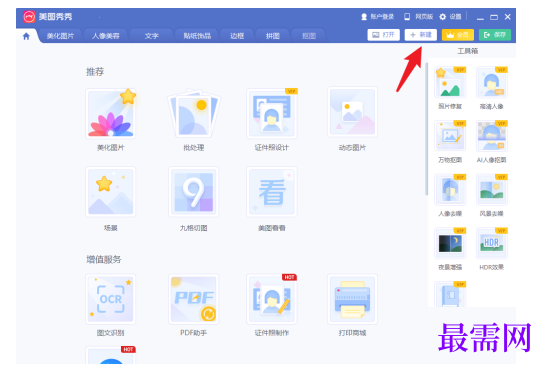
Task: Open 账户登录 account login
Action: (x=377, y=16)
